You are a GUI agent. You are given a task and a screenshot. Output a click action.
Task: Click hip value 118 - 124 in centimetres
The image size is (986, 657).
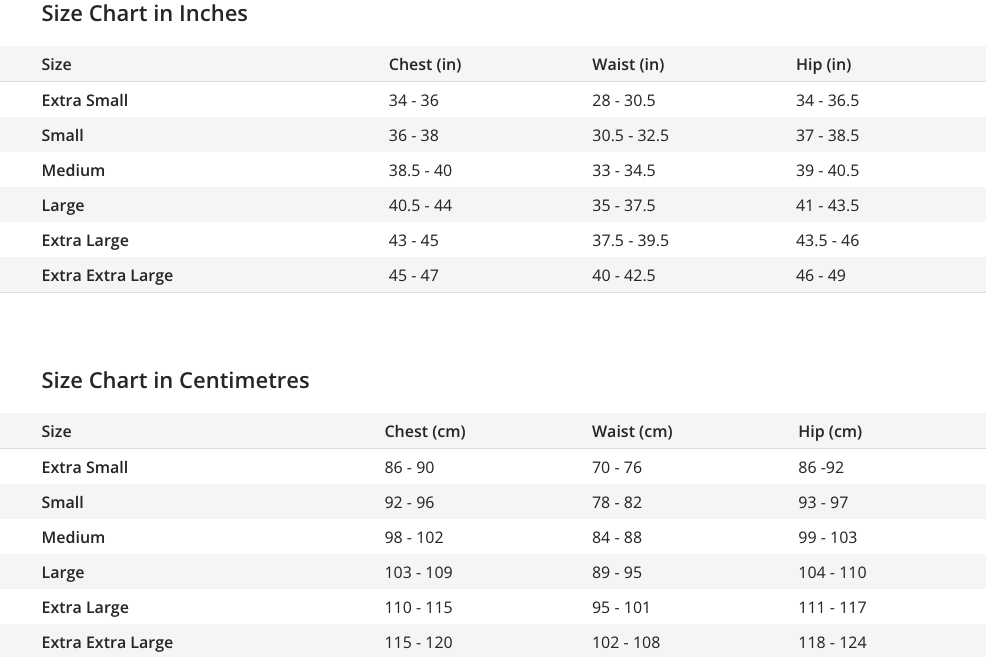point(833,643)
